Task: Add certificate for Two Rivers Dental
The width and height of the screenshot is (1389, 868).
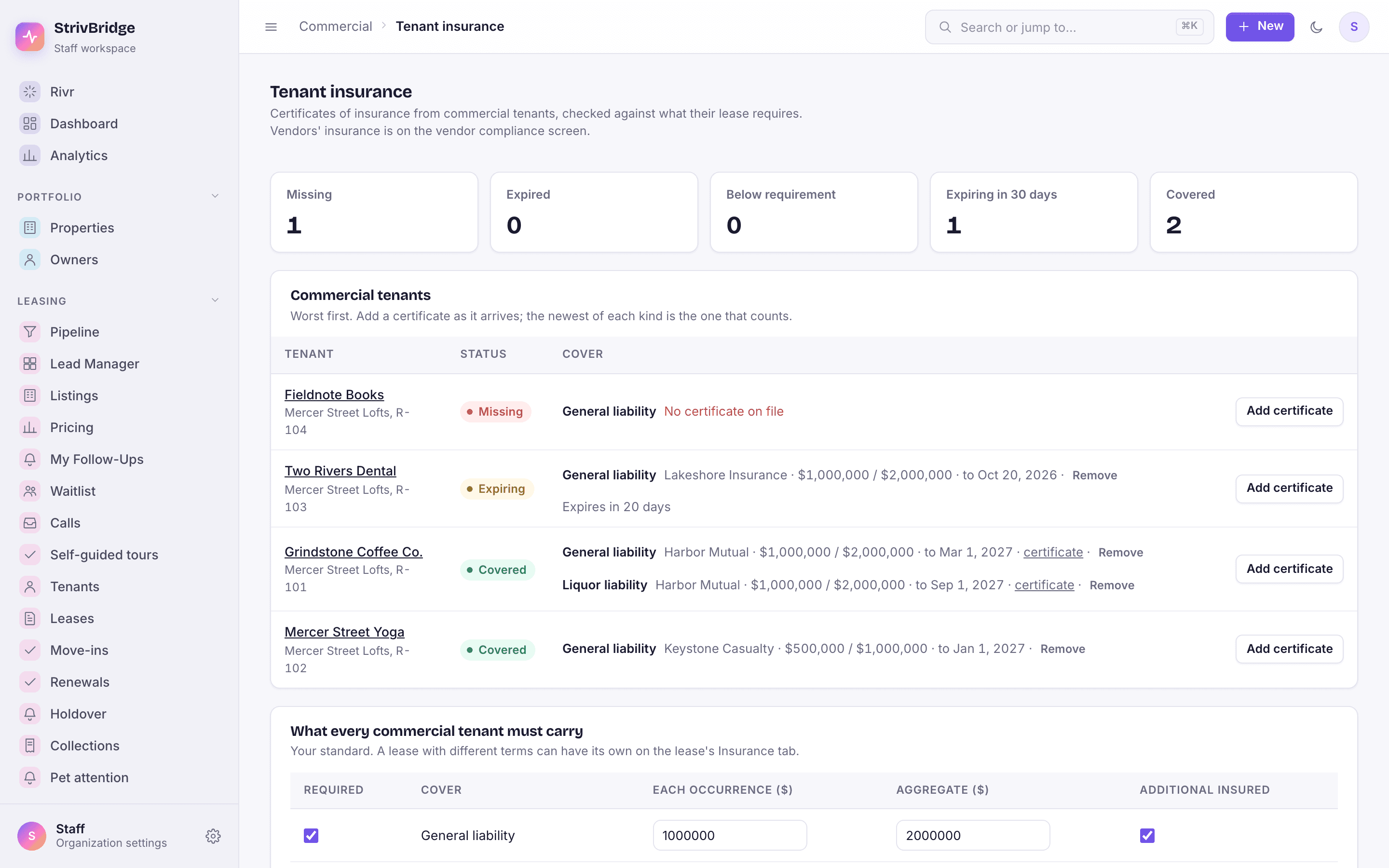Action: tap(1289, 488)
